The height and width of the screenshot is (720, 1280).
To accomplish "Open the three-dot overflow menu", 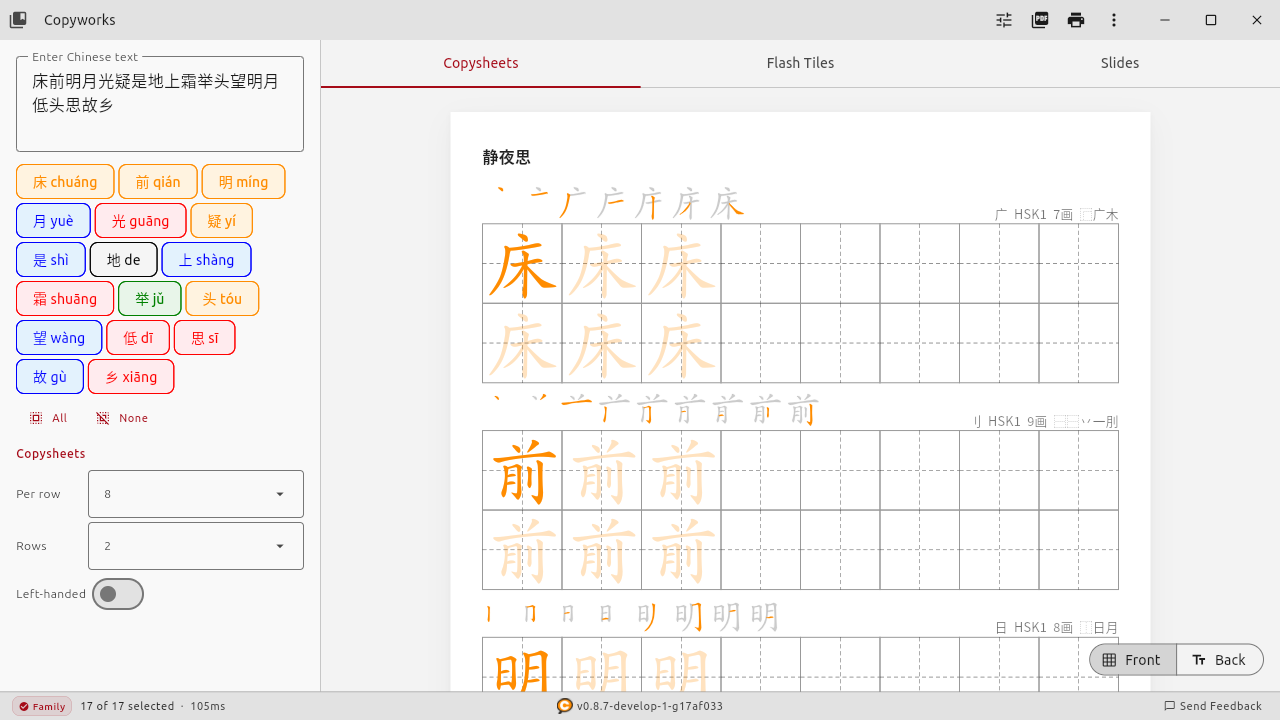I will (x=1113, y=19).
